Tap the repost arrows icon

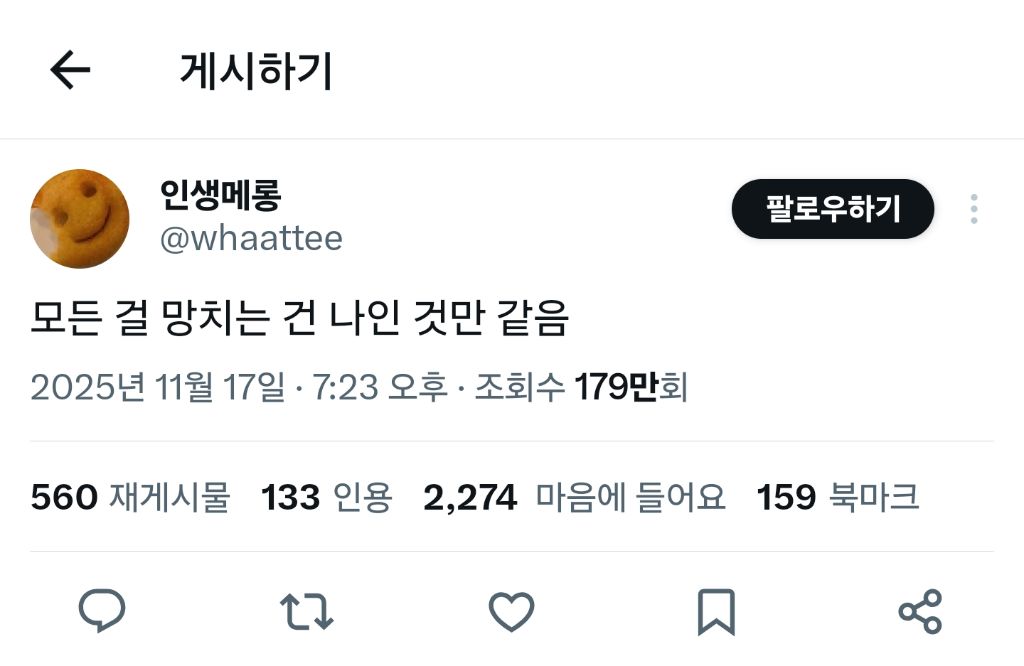tap(306, 611)
